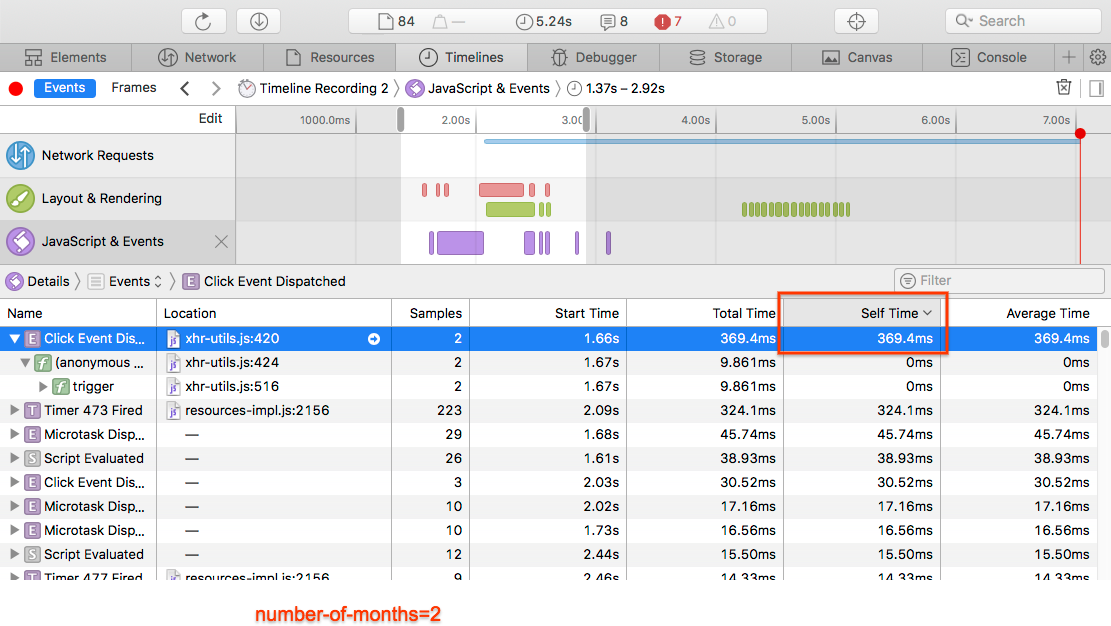
Task: Close the JavaScript & Events timeline row
Action: click(x=221, y=242)
